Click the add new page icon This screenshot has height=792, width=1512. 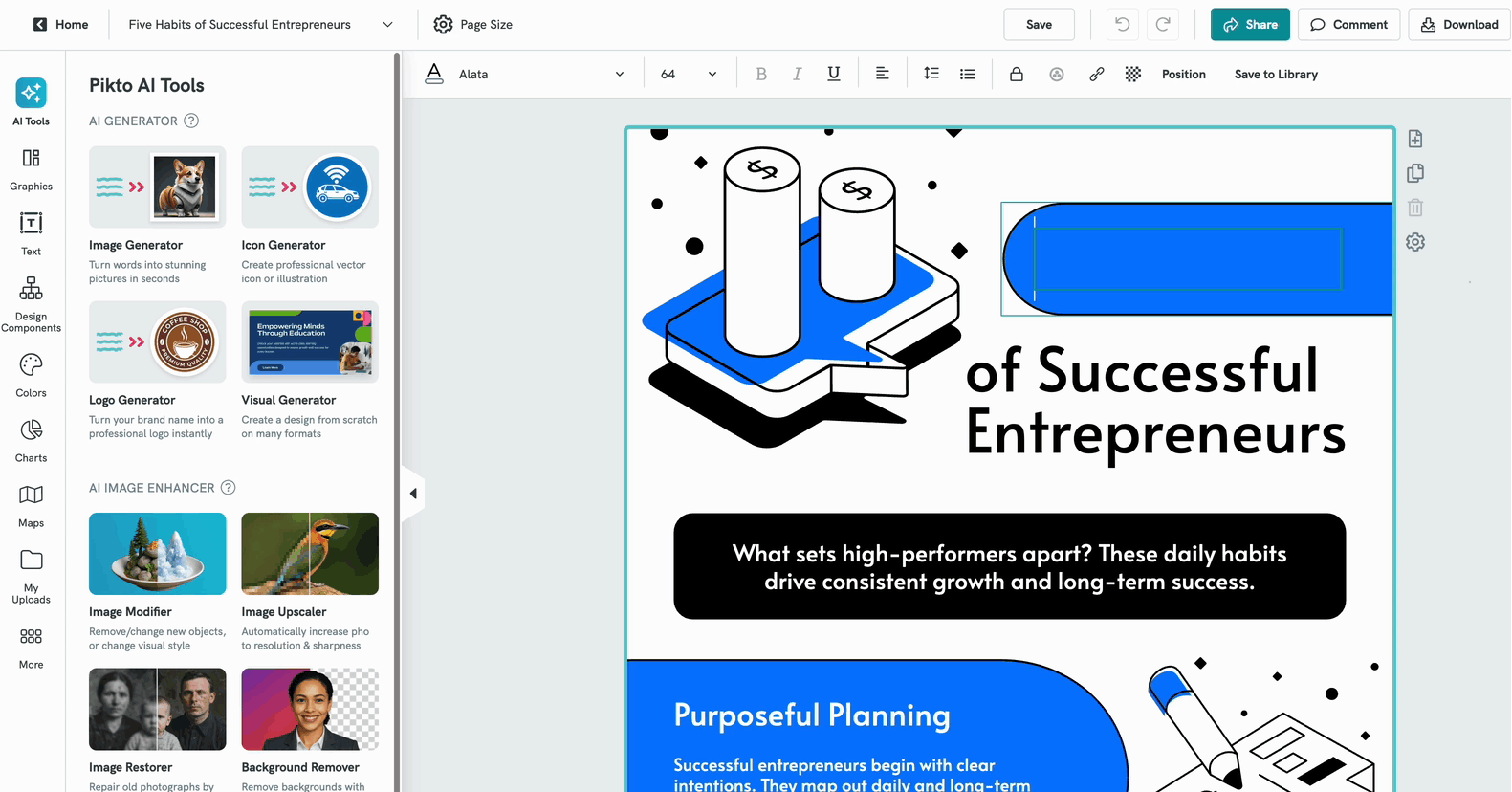tap(1415, 140)
